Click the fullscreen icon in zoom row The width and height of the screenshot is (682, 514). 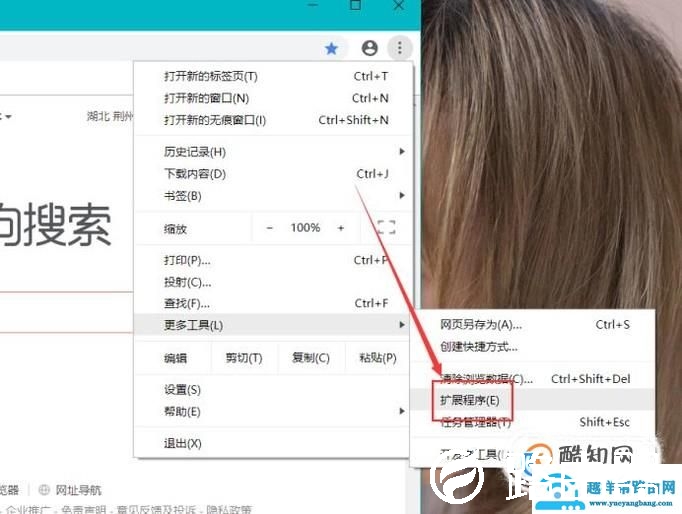point(386,227)
